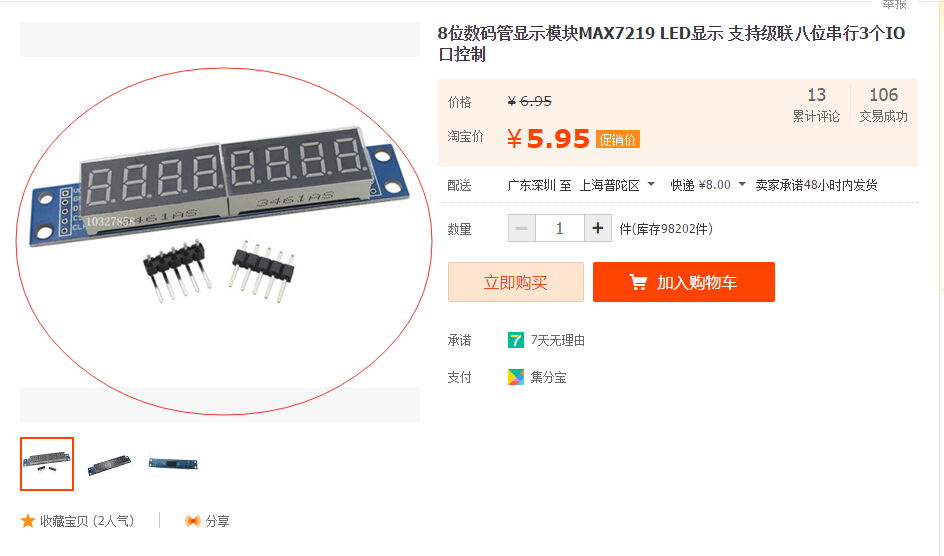Click the 立即购买 buy now button
This screenshot has width=944, height=556.
click(x=516, y=282)
